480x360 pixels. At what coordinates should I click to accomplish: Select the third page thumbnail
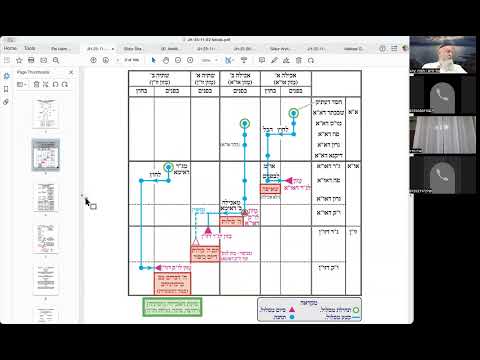pos(46,197)
